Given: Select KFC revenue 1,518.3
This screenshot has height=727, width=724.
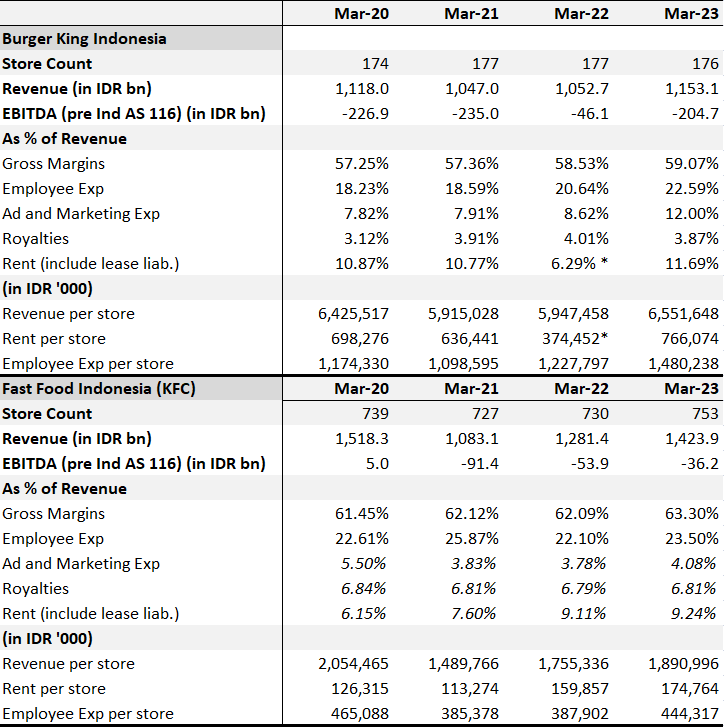Looking at the screenshot, I should [x=362, y=439].
